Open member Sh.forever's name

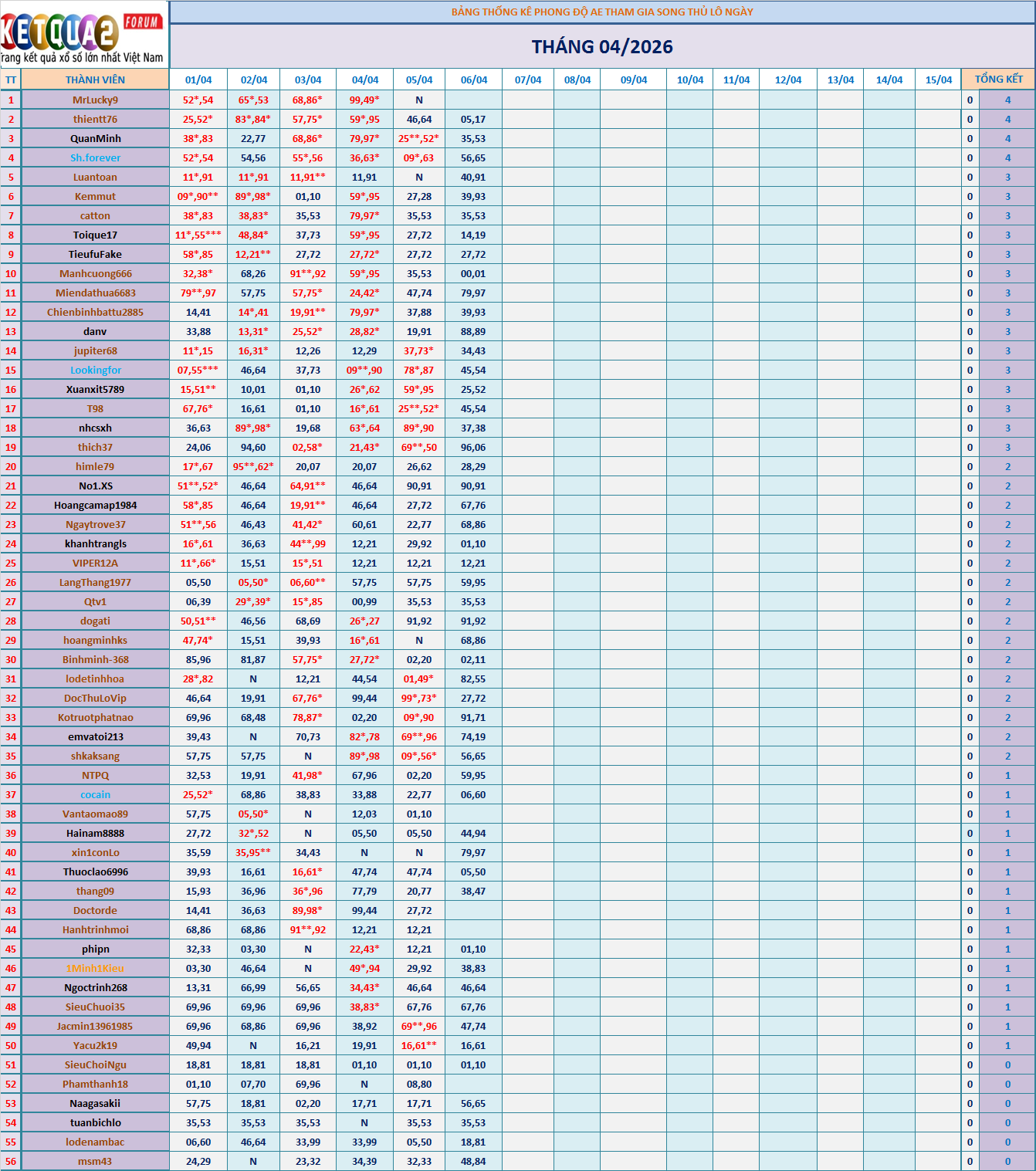[x=95, y=157]
